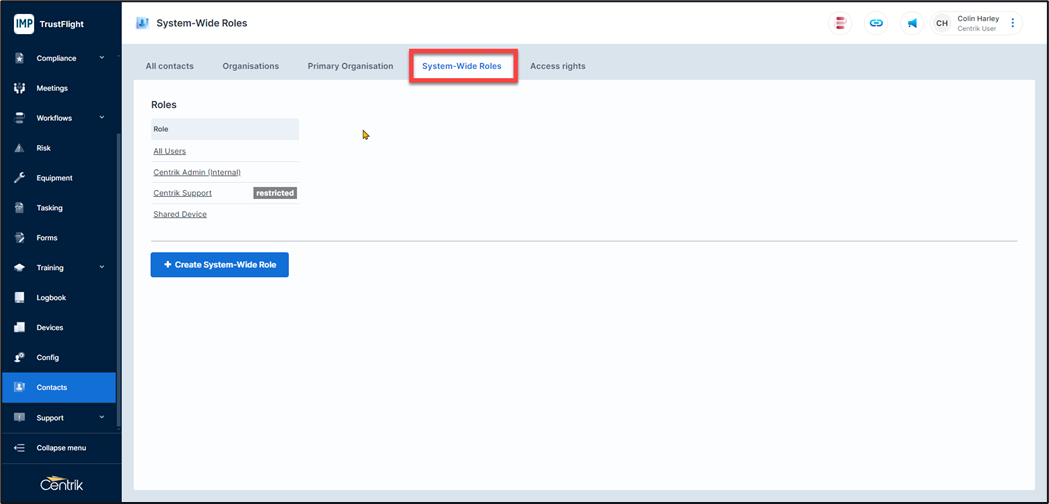Select the System-Wide Roles tab

462,66
